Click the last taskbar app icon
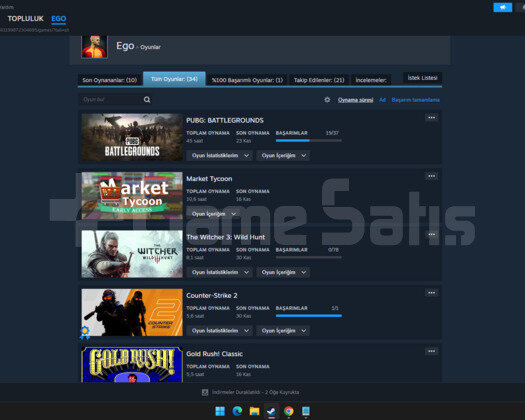 (x=306, y=411)
